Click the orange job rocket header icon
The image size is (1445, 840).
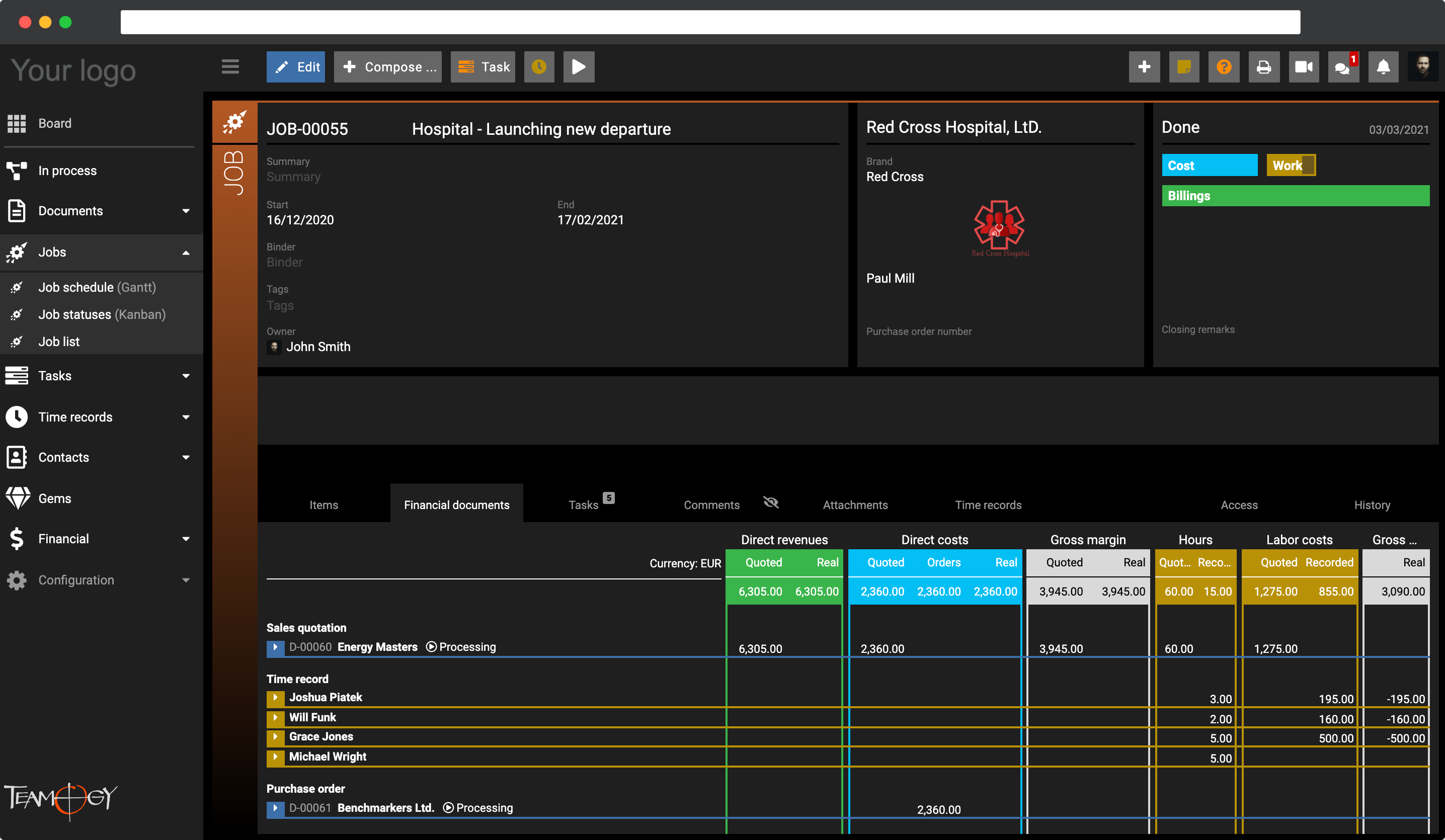(234, 122)
